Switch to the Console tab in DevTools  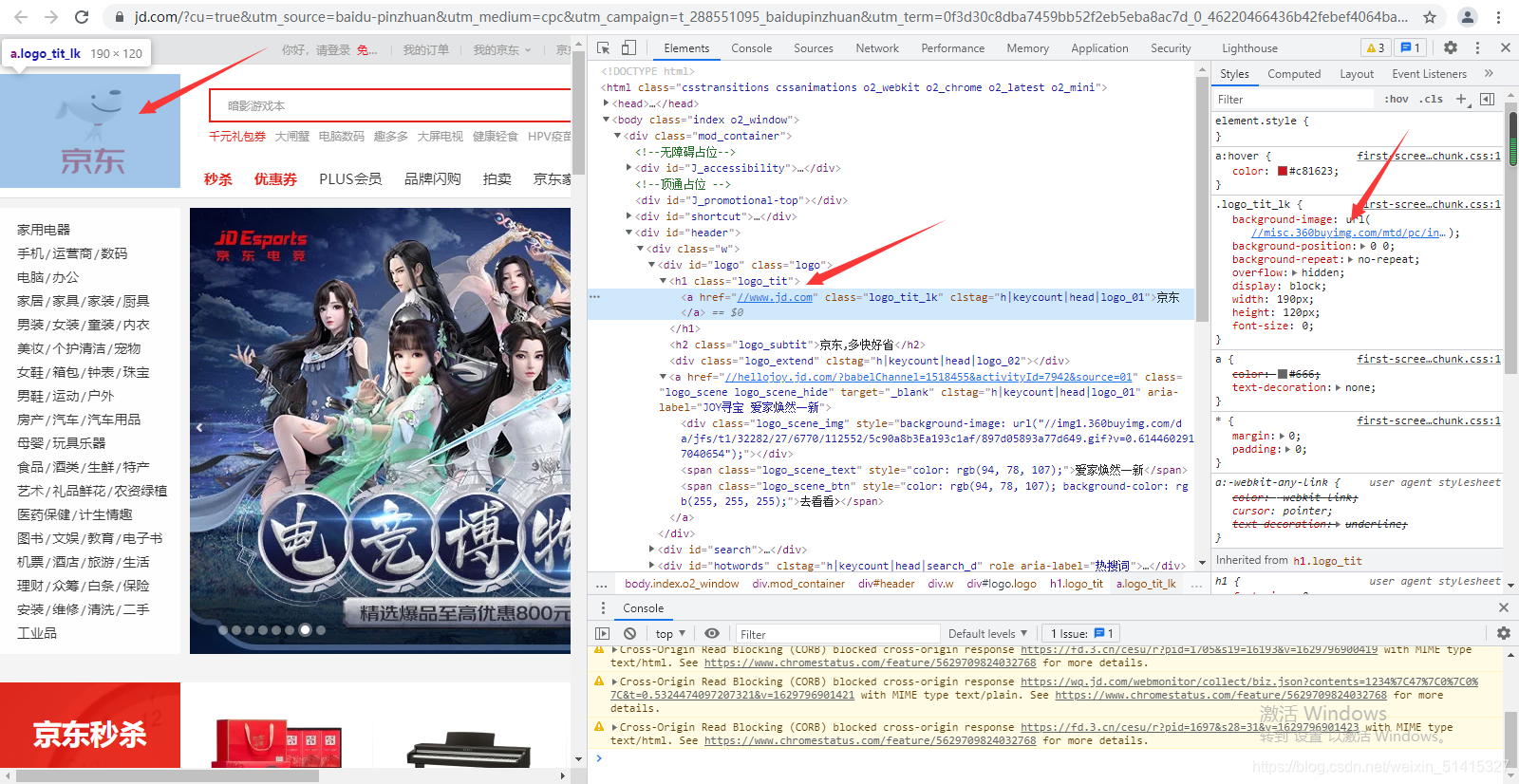coord(751,48)
